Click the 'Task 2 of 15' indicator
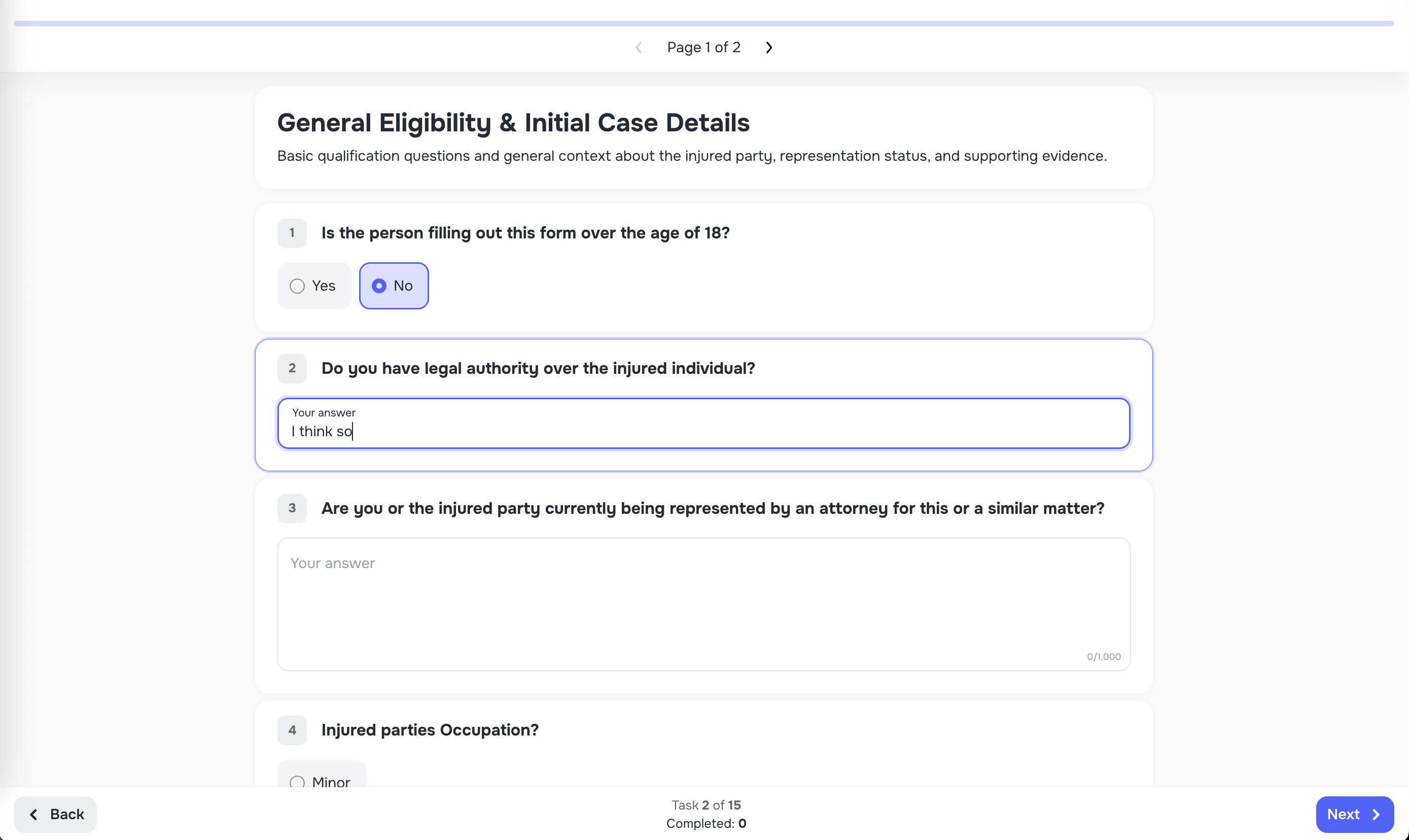This screenshot has height=840, width=1409. [706, 805]
